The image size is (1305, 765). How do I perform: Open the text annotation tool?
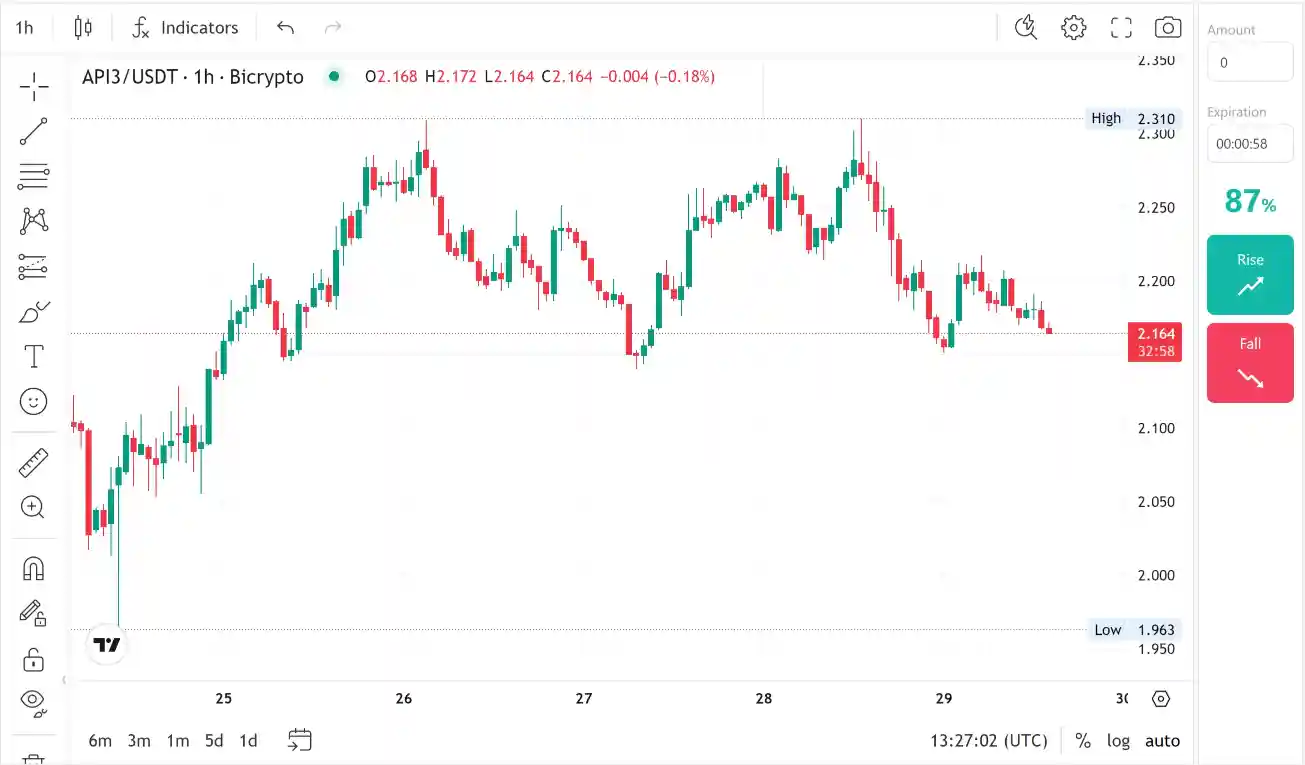[34, 356]
